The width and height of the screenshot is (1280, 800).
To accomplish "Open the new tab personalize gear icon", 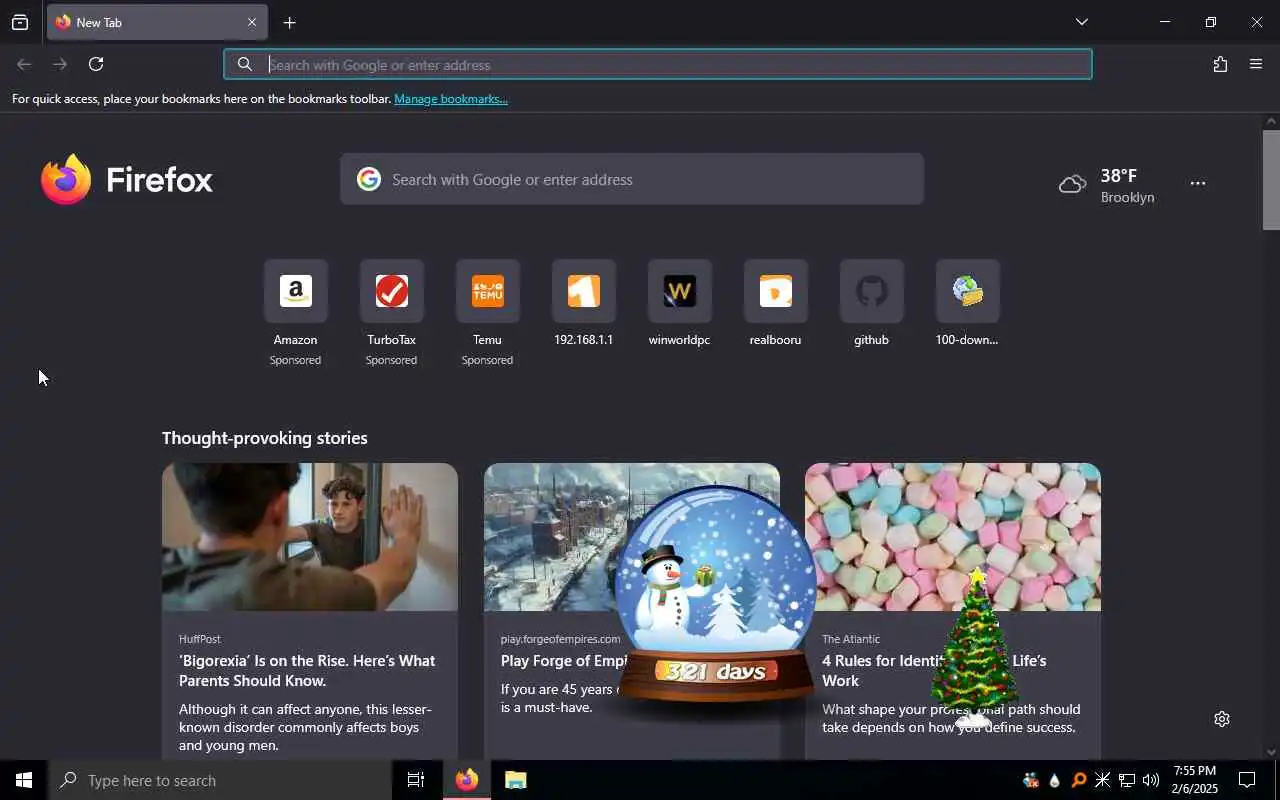I will click(x=1221, y=719).
